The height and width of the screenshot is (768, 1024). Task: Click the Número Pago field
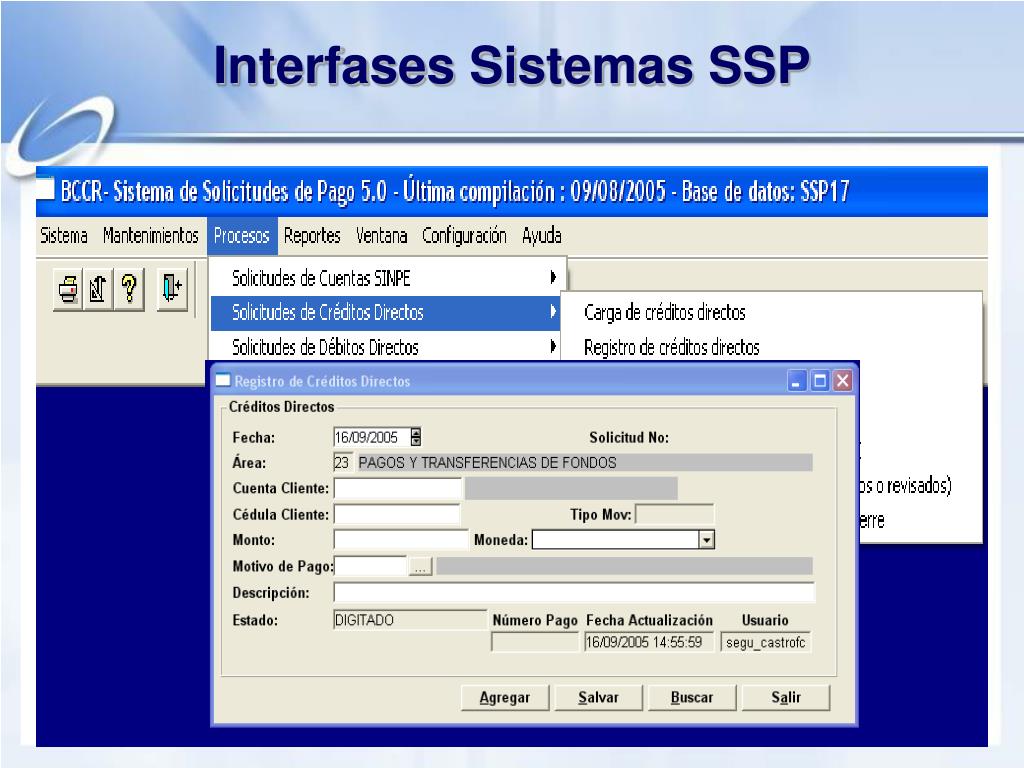tap(535, 643)
